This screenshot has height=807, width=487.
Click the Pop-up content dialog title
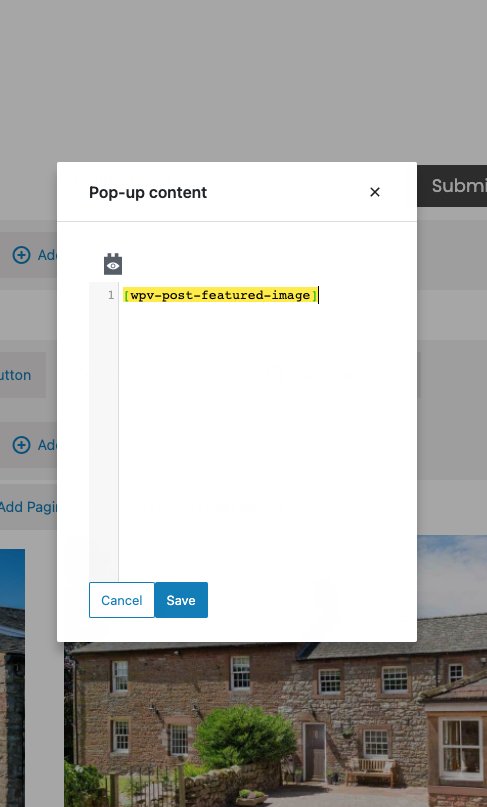(x=148, y=192)
